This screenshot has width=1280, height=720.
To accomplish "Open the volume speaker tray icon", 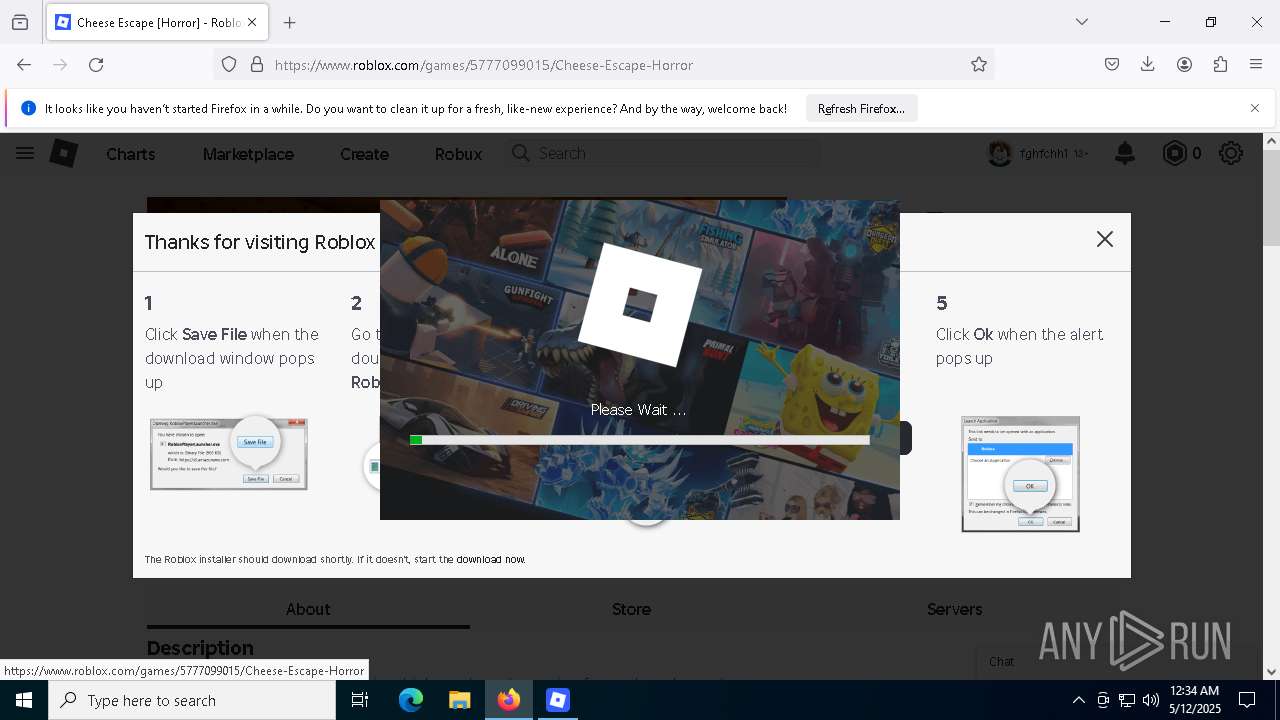I will (1151, 700).
